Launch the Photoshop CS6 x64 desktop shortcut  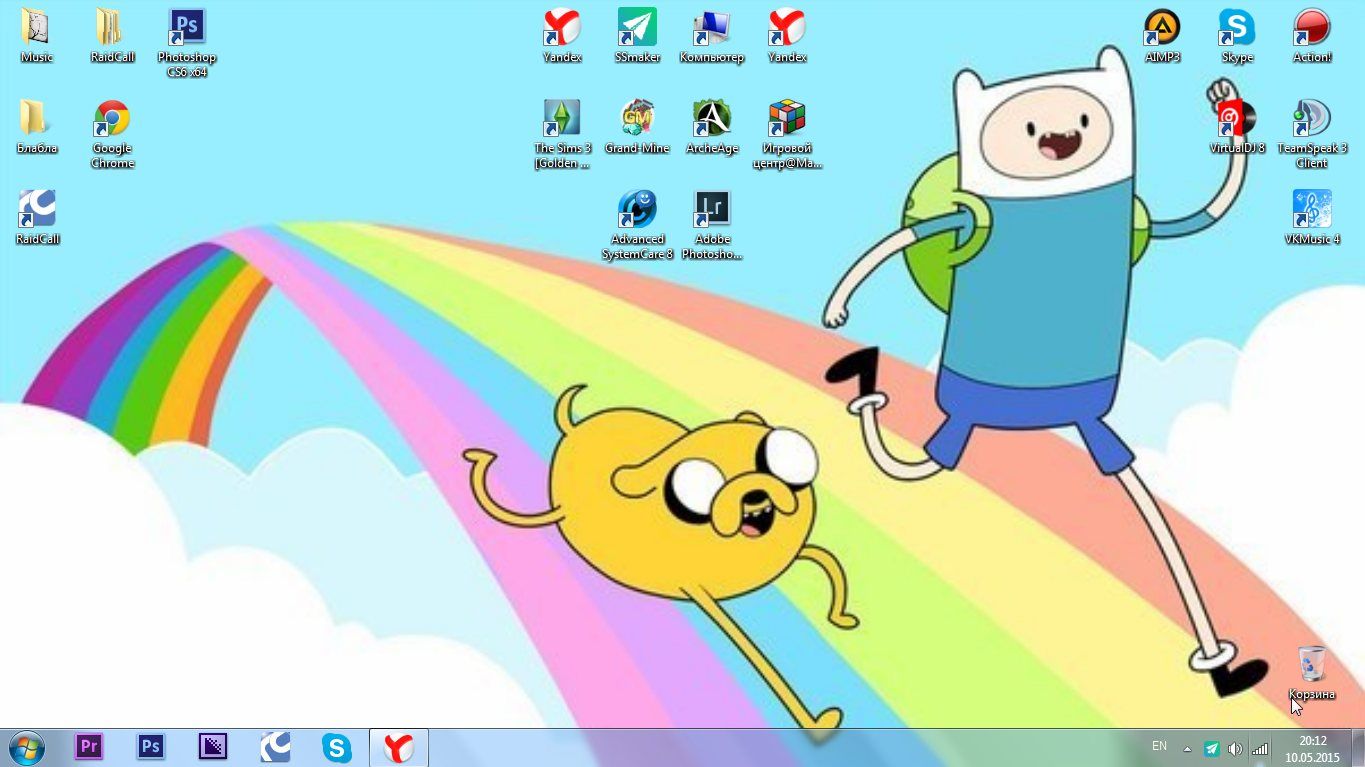pyautogui.click(x=187, y=43)
